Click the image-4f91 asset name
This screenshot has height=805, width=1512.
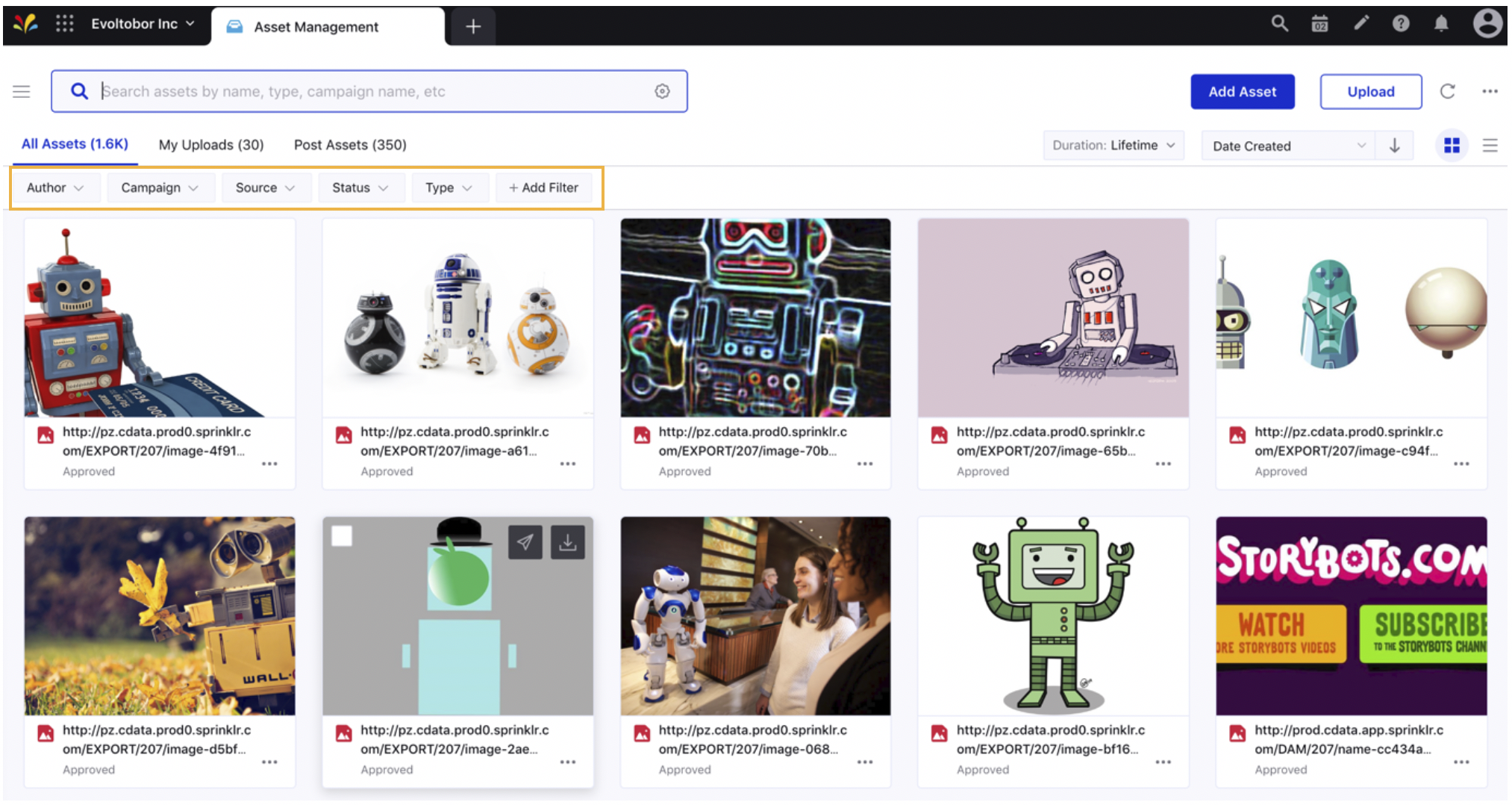click(x=157, y=441)
